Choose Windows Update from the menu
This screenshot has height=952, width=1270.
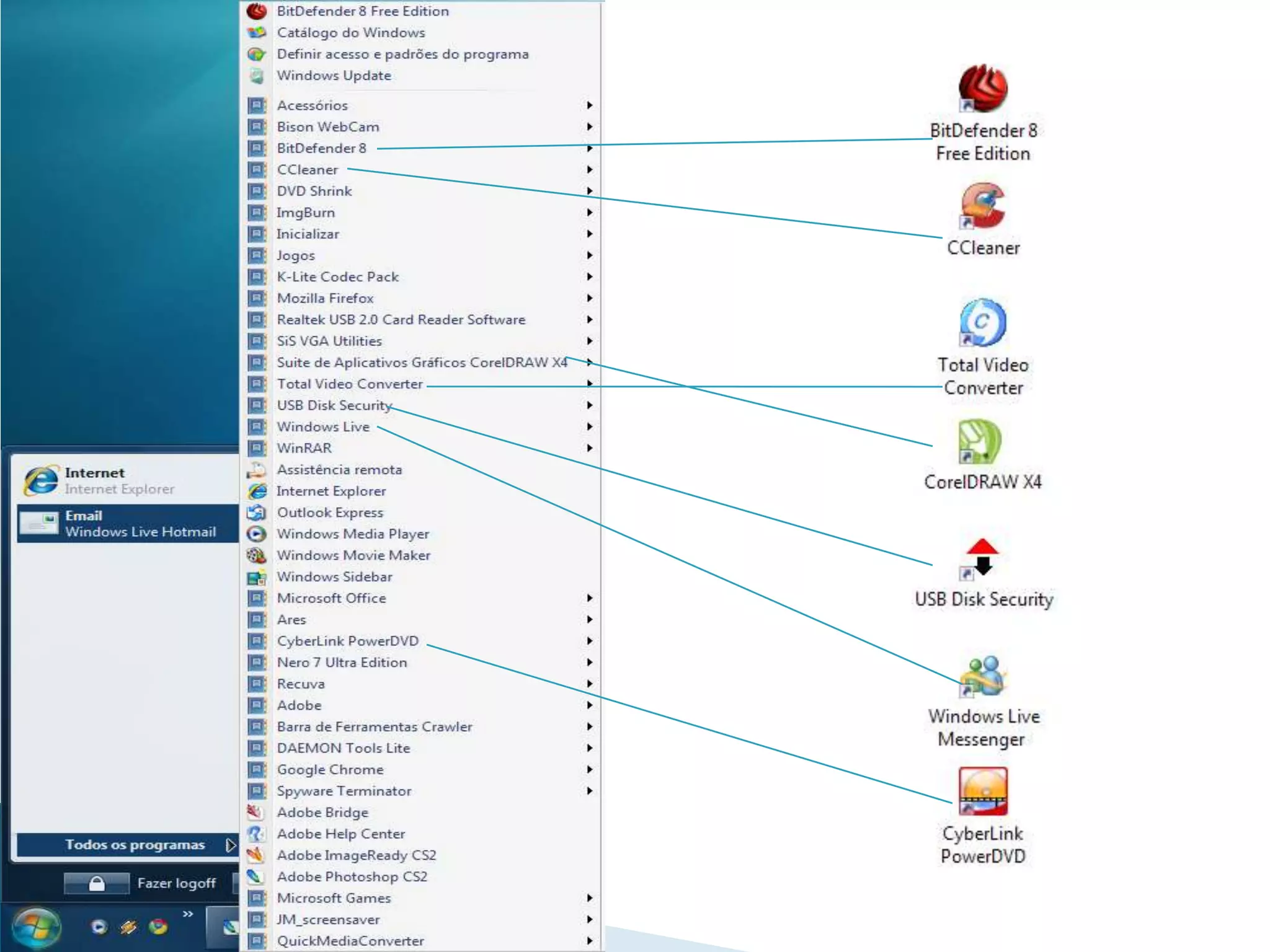coord(334,76)
